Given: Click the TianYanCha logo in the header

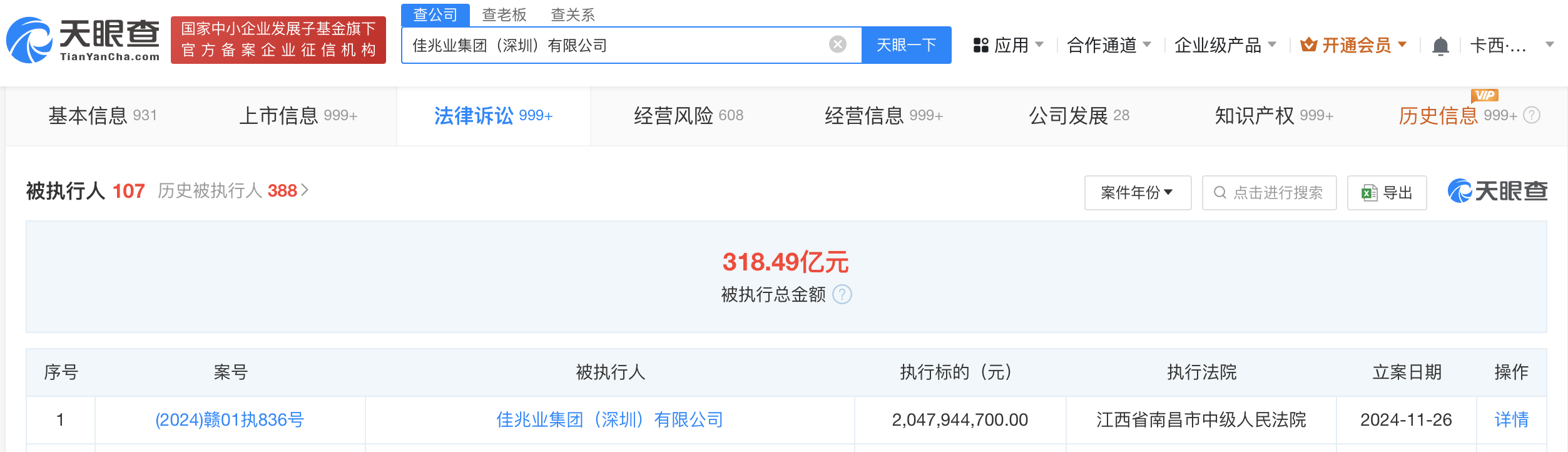Looking at the screenshot, I should [x=83, y=40].
